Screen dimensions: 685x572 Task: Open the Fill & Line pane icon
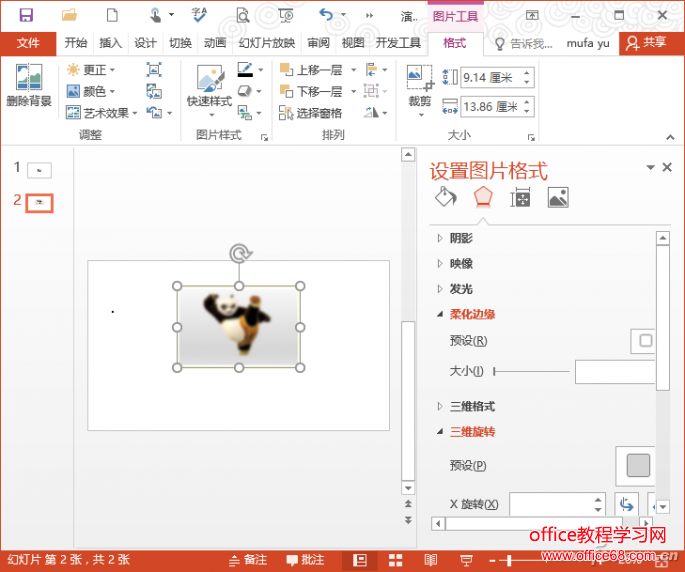click(445, 197)
